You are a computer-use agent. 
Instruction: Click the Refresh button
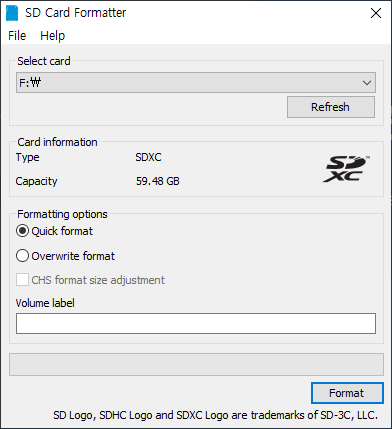331,107
